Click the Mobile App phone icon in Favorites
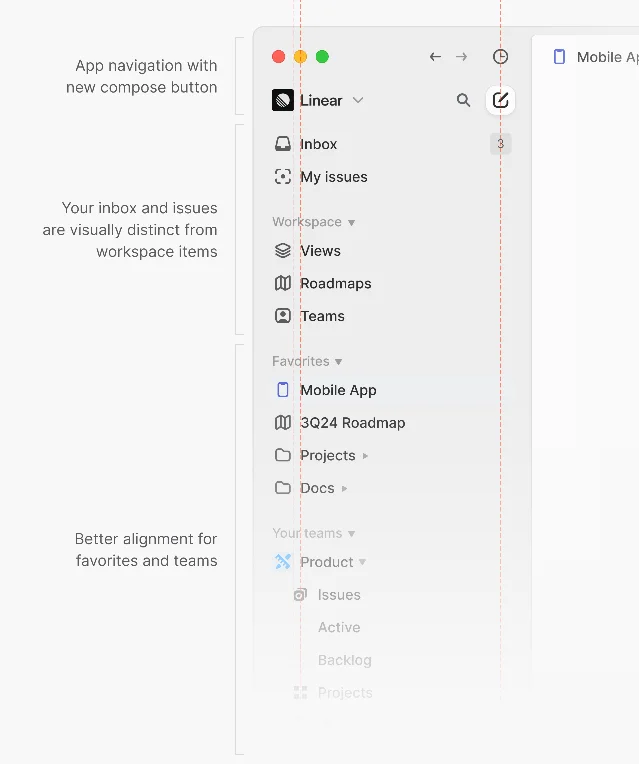 coord(283,390)
